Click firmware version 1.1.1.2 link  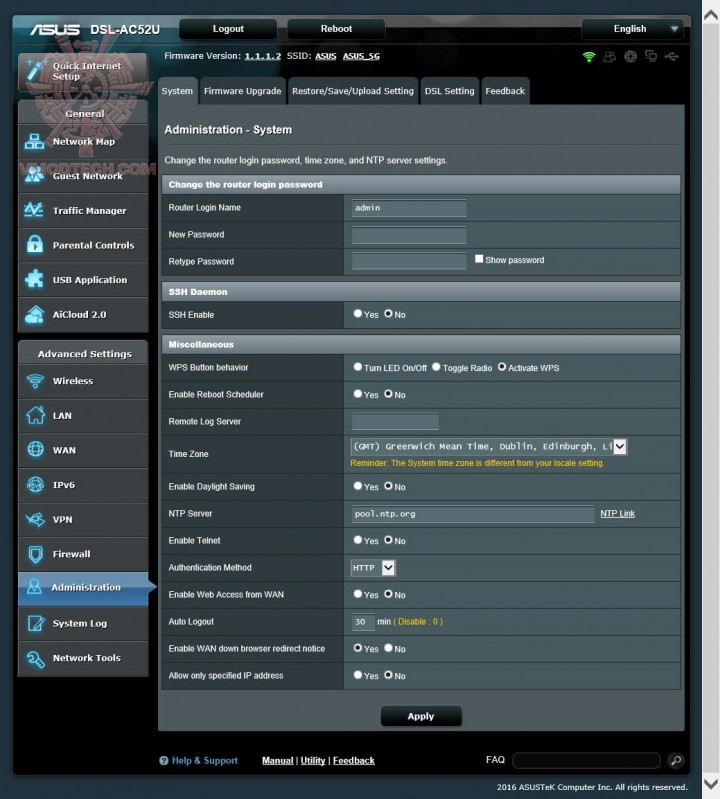[262, 56]
